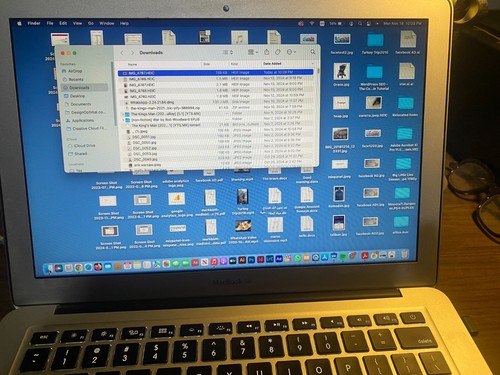Launch Adobe Illustrator from the Dock
The width and height of the screenshot is (500, 375).
(x=242, y=260)
